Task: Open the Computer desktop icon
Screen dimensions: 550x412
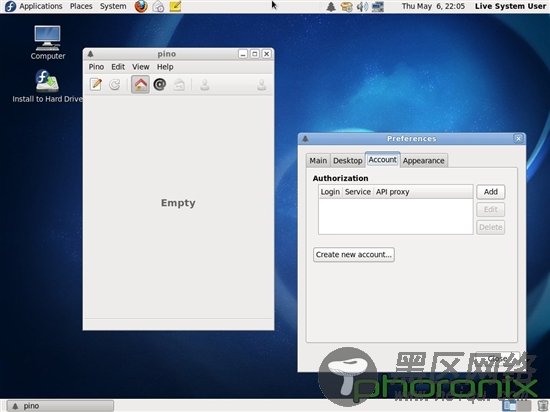Action: click(48, 42)
